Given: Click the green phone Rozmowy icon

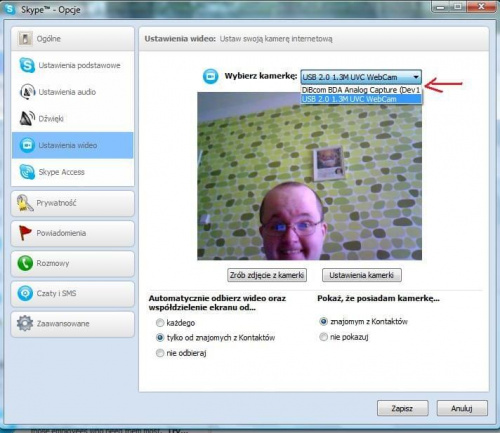Looking at the screenshot, I should [x=25, y=263].
